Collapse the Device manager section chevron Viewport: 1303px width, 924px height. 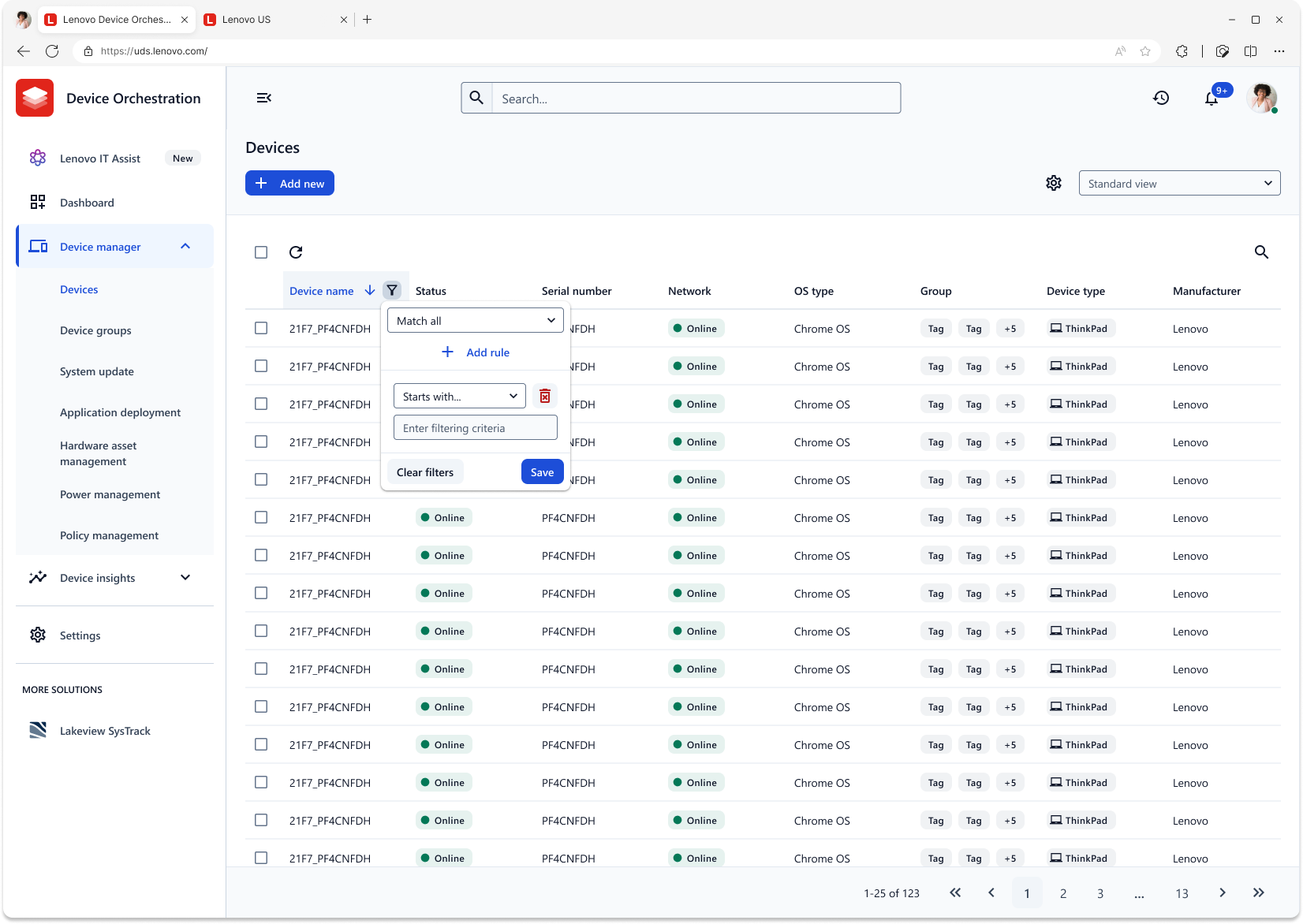tap(185, 246)
